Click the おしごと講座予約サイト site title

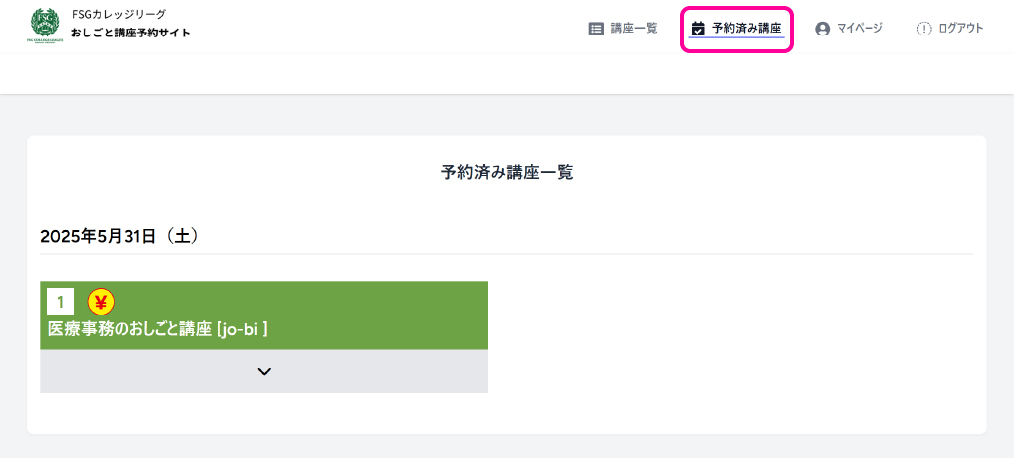coord(130,33)
